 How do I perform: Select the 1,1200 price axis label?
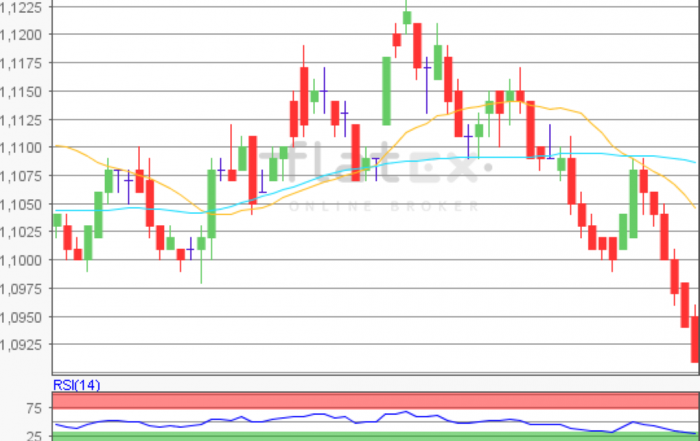[22, 35]
